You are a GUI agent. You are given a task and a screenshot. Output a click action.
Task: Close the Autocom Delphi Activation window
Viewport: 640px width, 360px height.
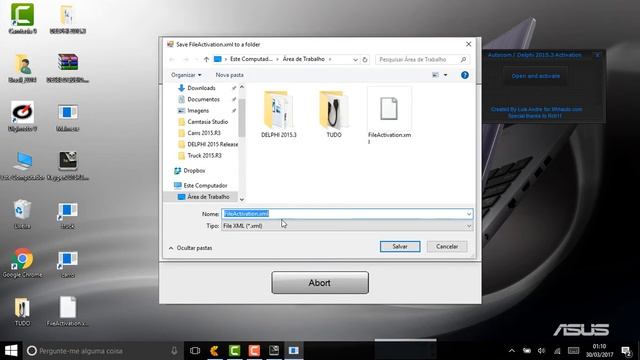click(x=597, y=55)
